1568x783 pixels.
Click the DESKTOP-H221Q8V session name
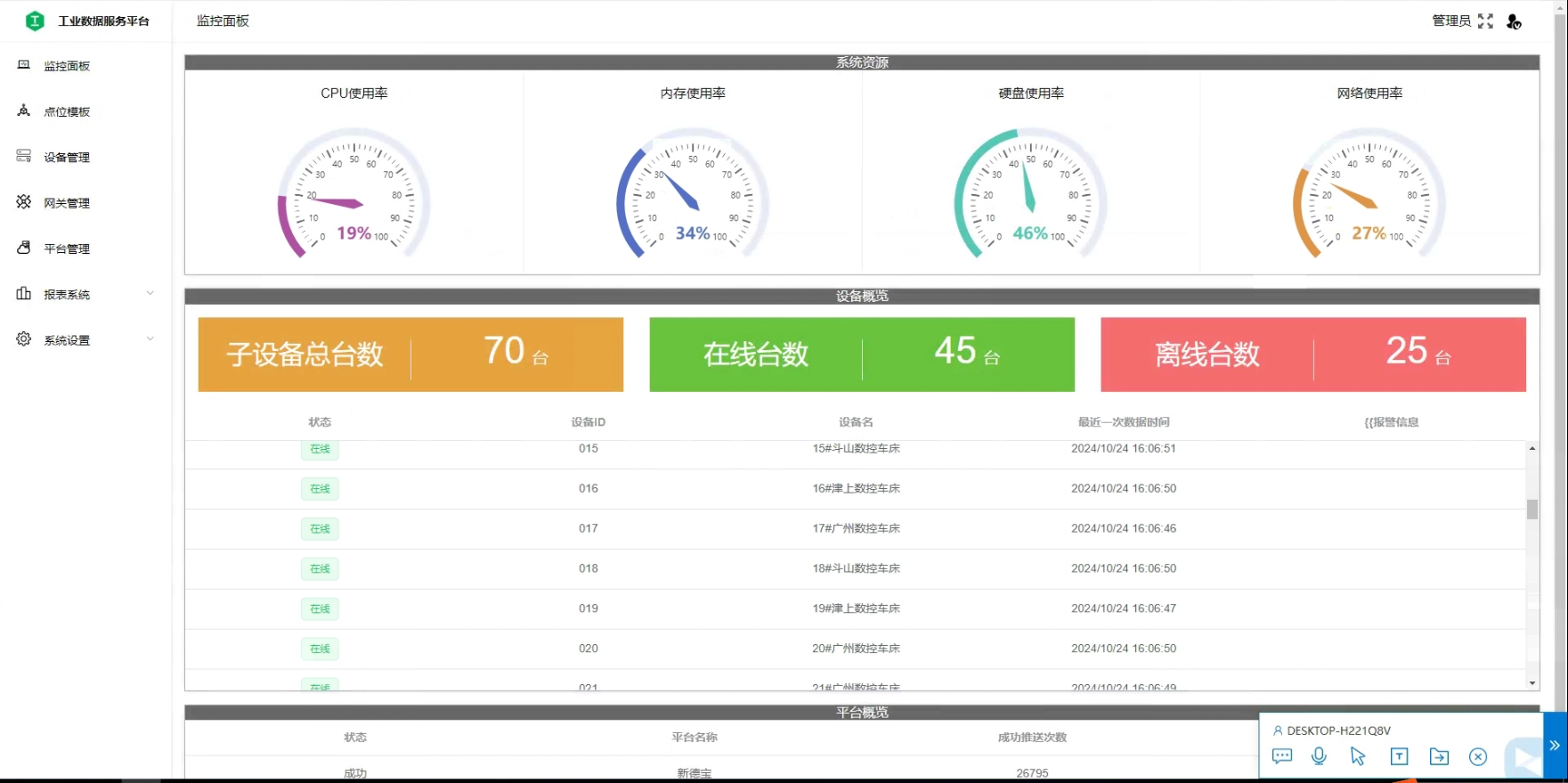pyautogui.click(x=1338, y=730)
